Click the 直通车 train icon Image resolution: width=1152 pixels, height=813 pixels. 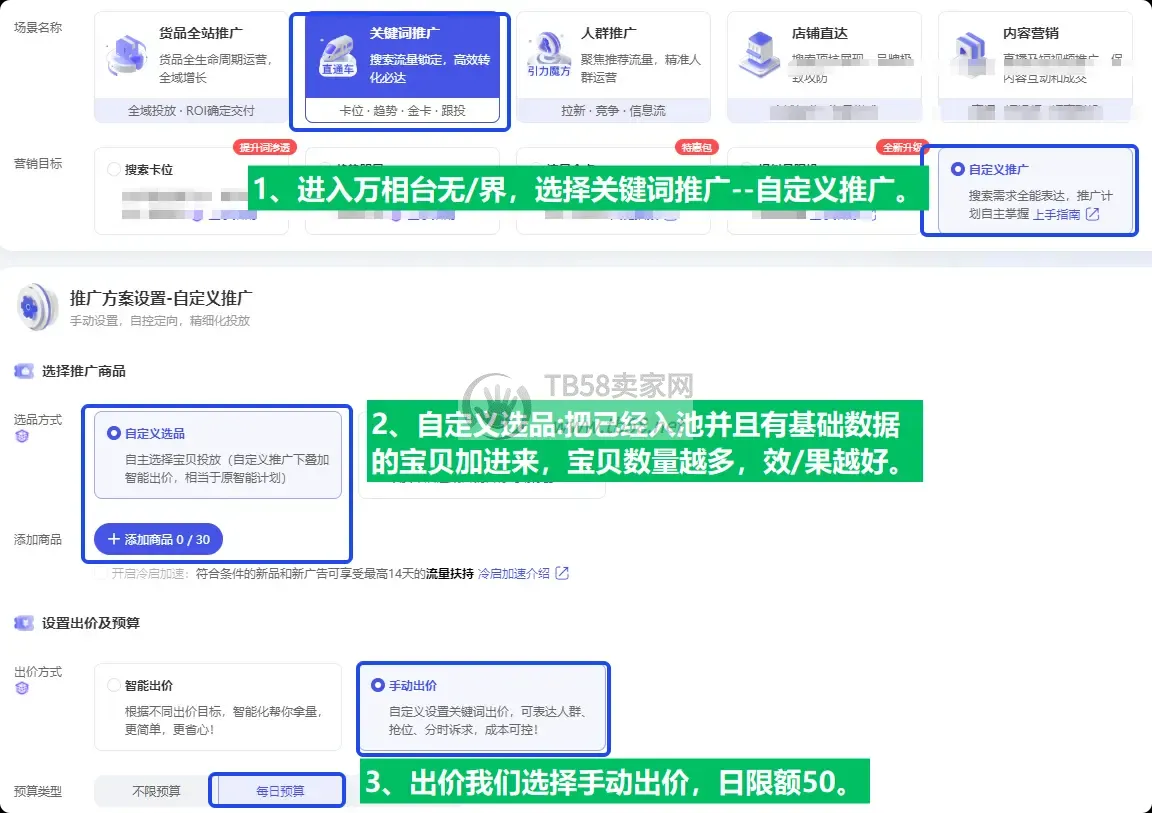pos(338,55)
